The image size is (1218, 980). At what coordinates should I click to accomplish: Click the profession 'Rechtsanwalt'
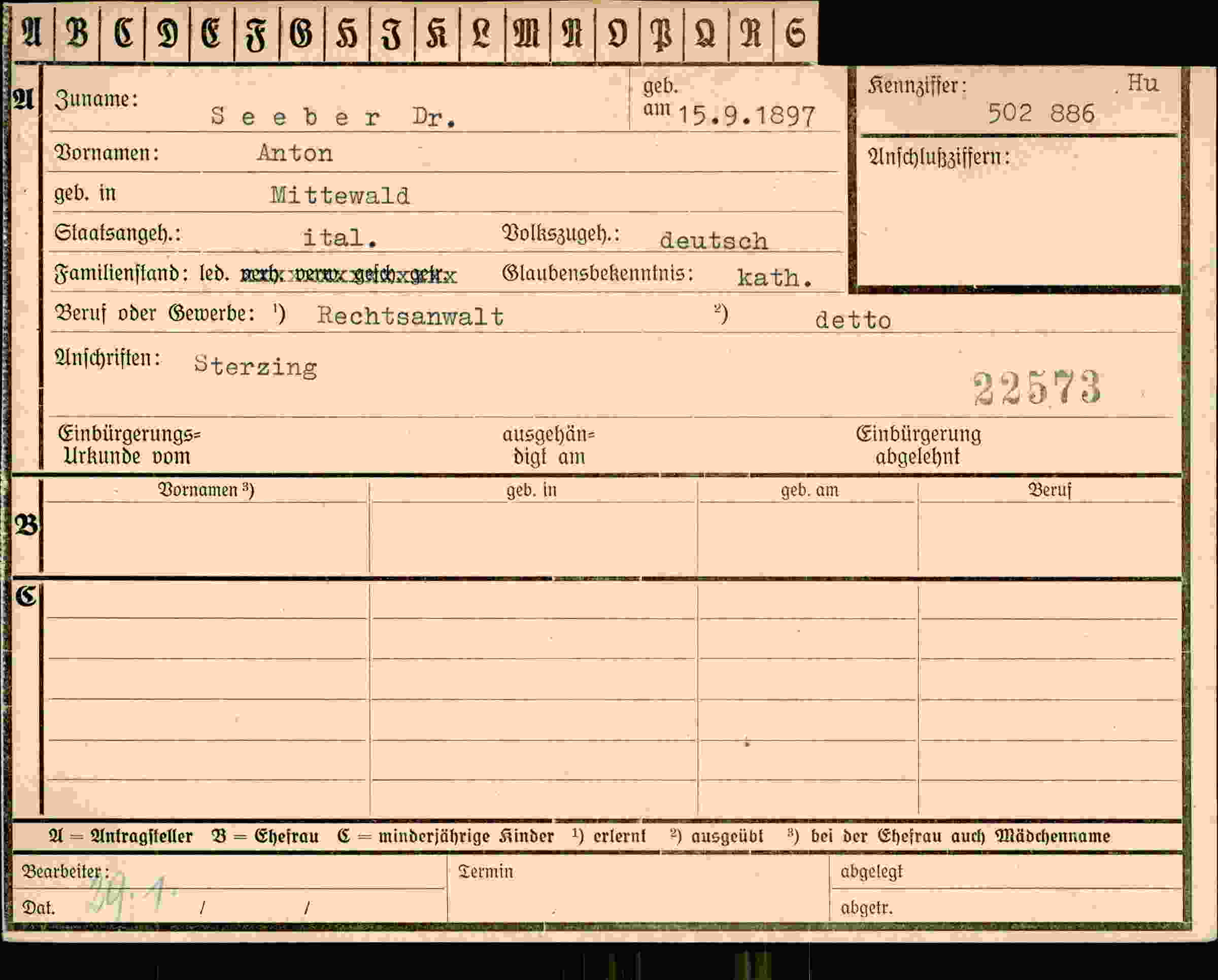(410, 316)
